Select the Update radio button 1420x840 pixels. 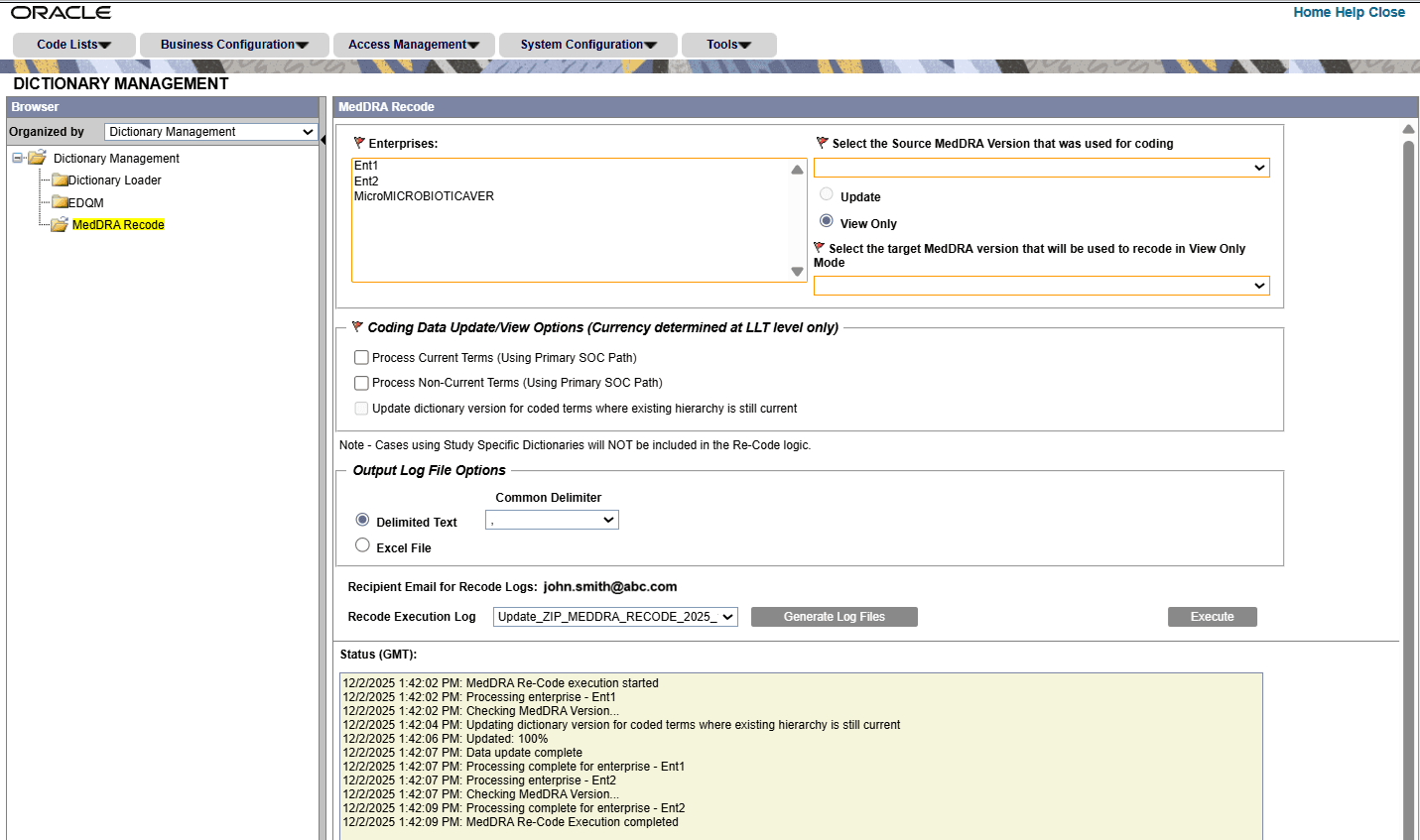point(827,194)
